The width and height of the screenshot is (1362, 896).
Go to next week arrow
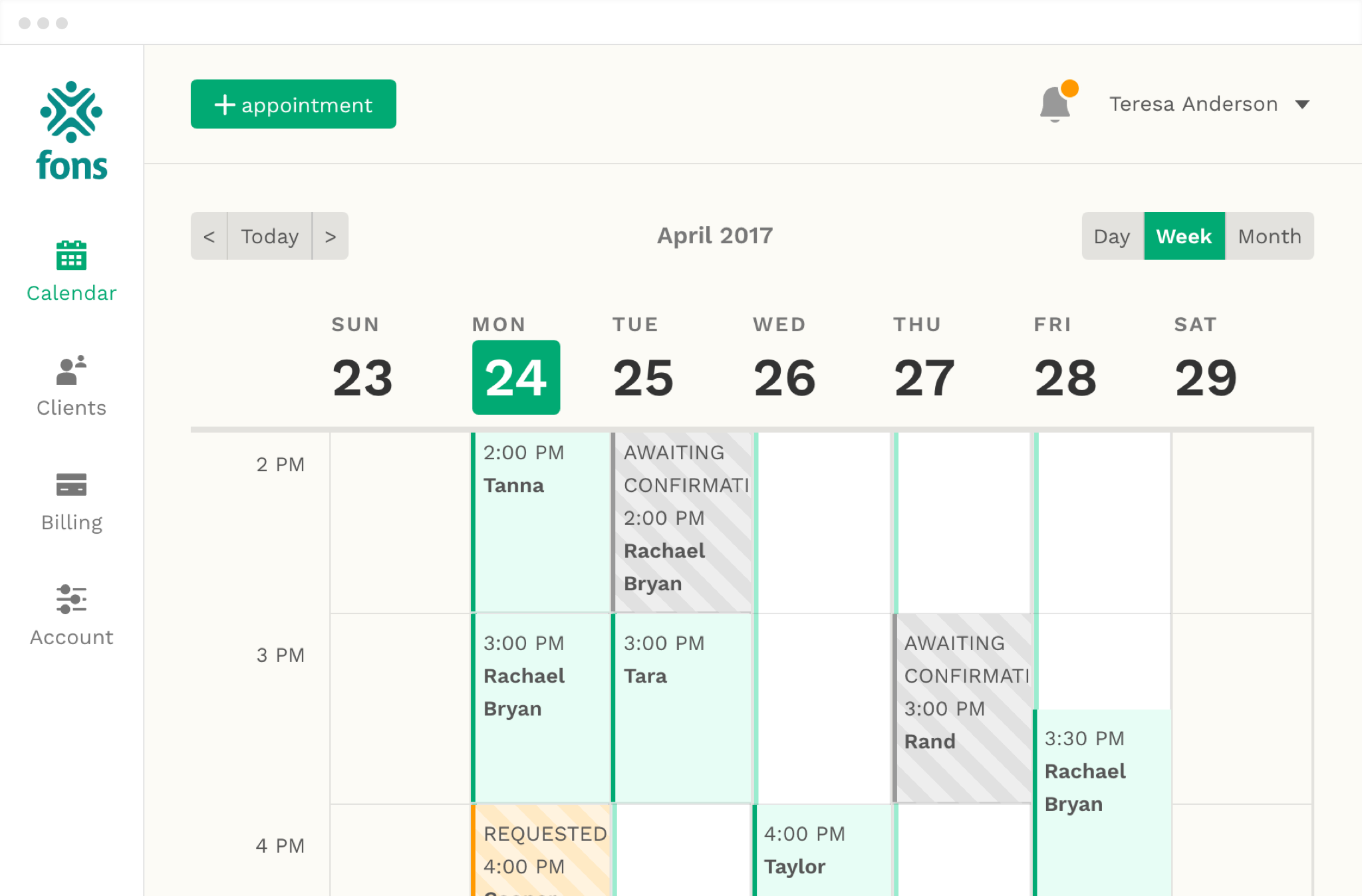331,236
